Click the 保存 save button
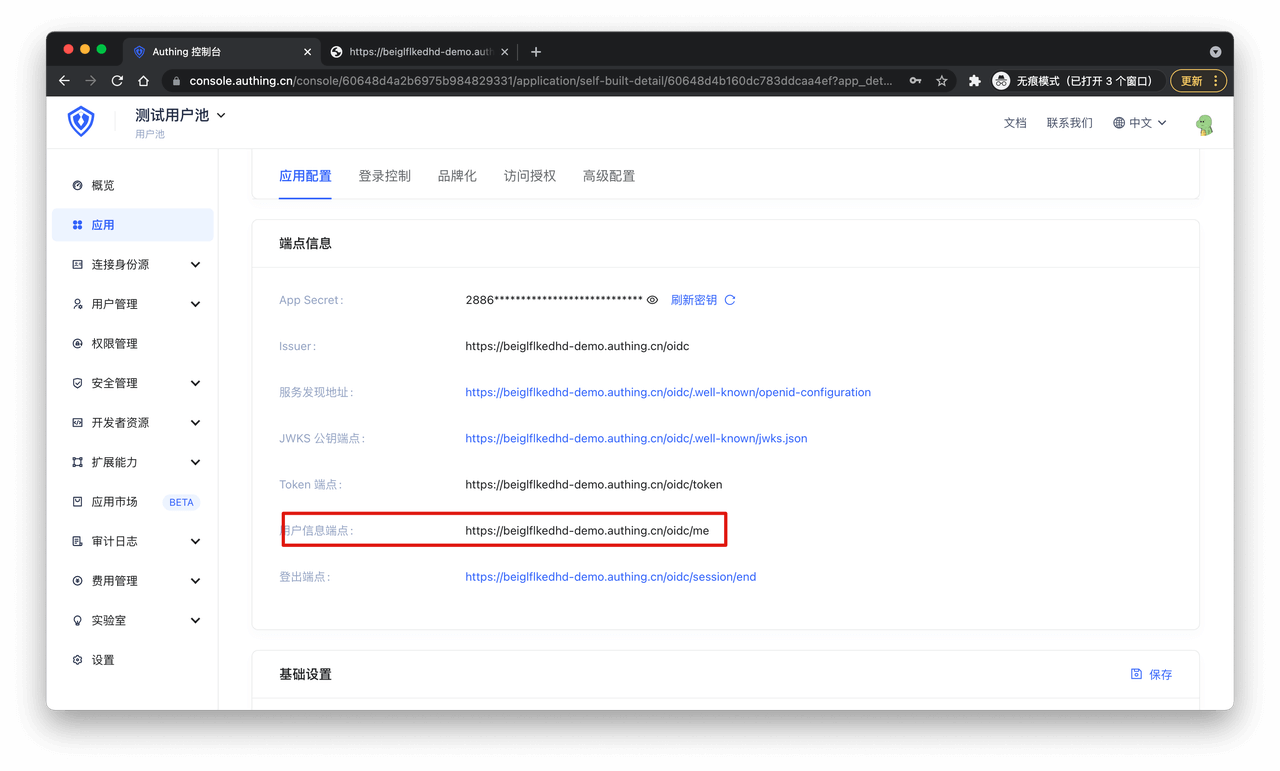Image resolution: width=1280 pixels, height=771 pixels. pyautogui.click(x=1151, y=674)
